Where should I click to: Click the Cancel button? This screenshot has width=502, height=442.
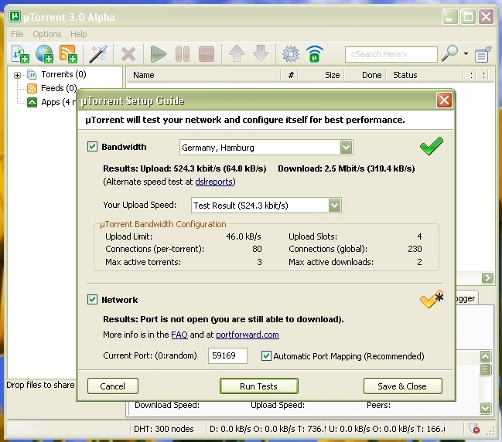(113, 386)
